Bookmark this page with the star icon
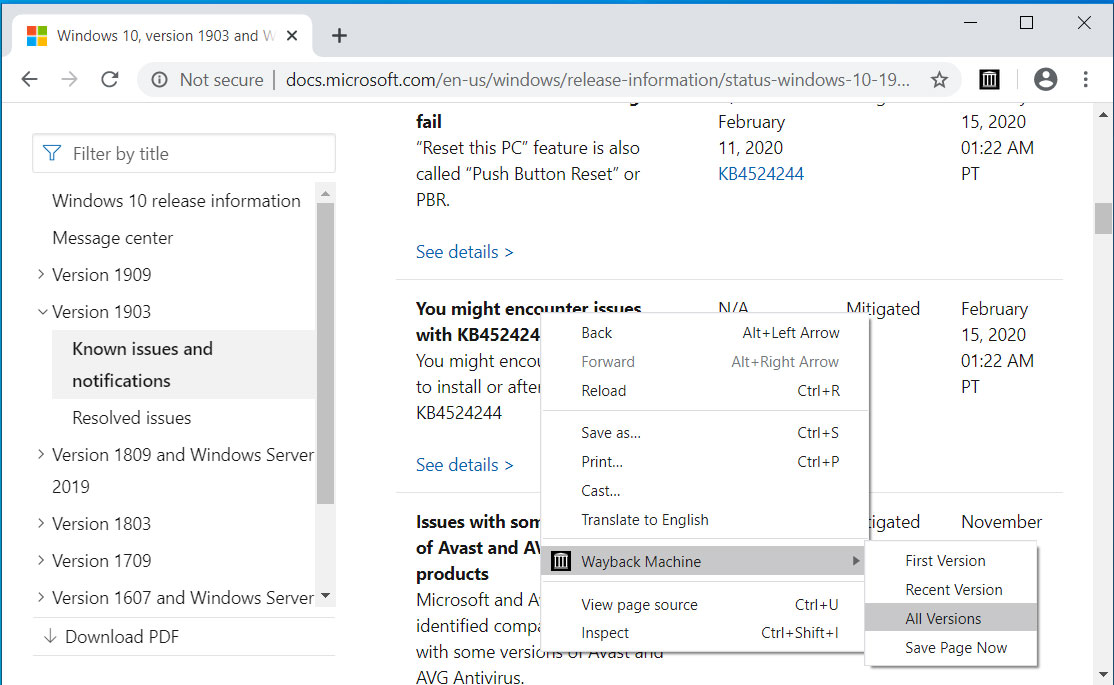1114x685 pixels. (939, 80)
